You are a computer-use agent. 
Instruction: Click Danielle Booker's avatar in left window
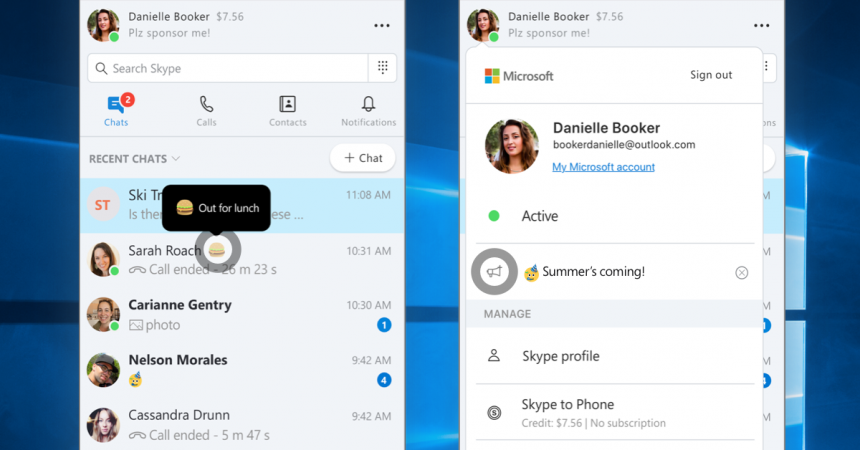103,25
